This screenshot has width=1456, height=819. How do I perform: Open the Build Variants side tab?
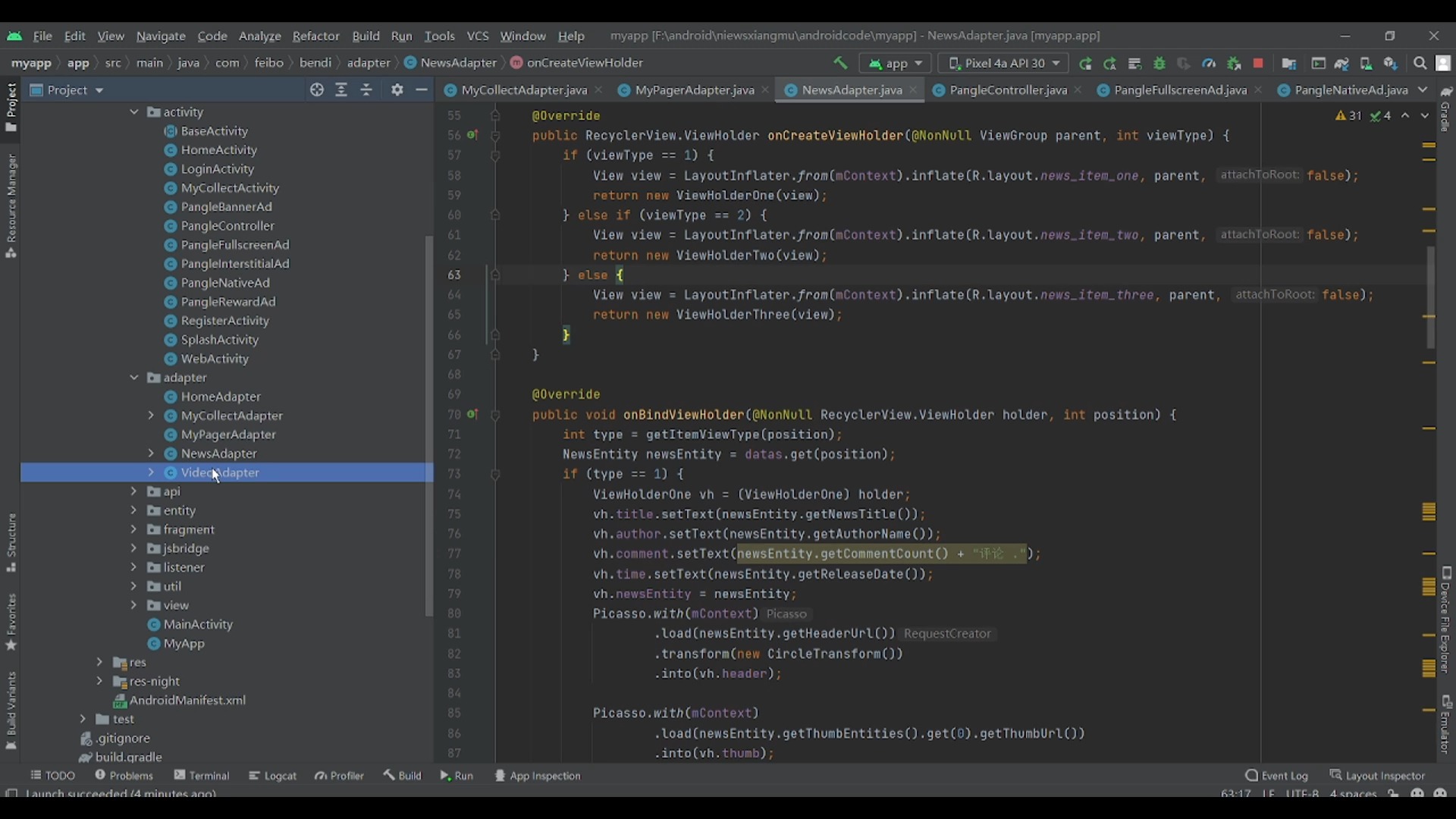click(11, 711)
